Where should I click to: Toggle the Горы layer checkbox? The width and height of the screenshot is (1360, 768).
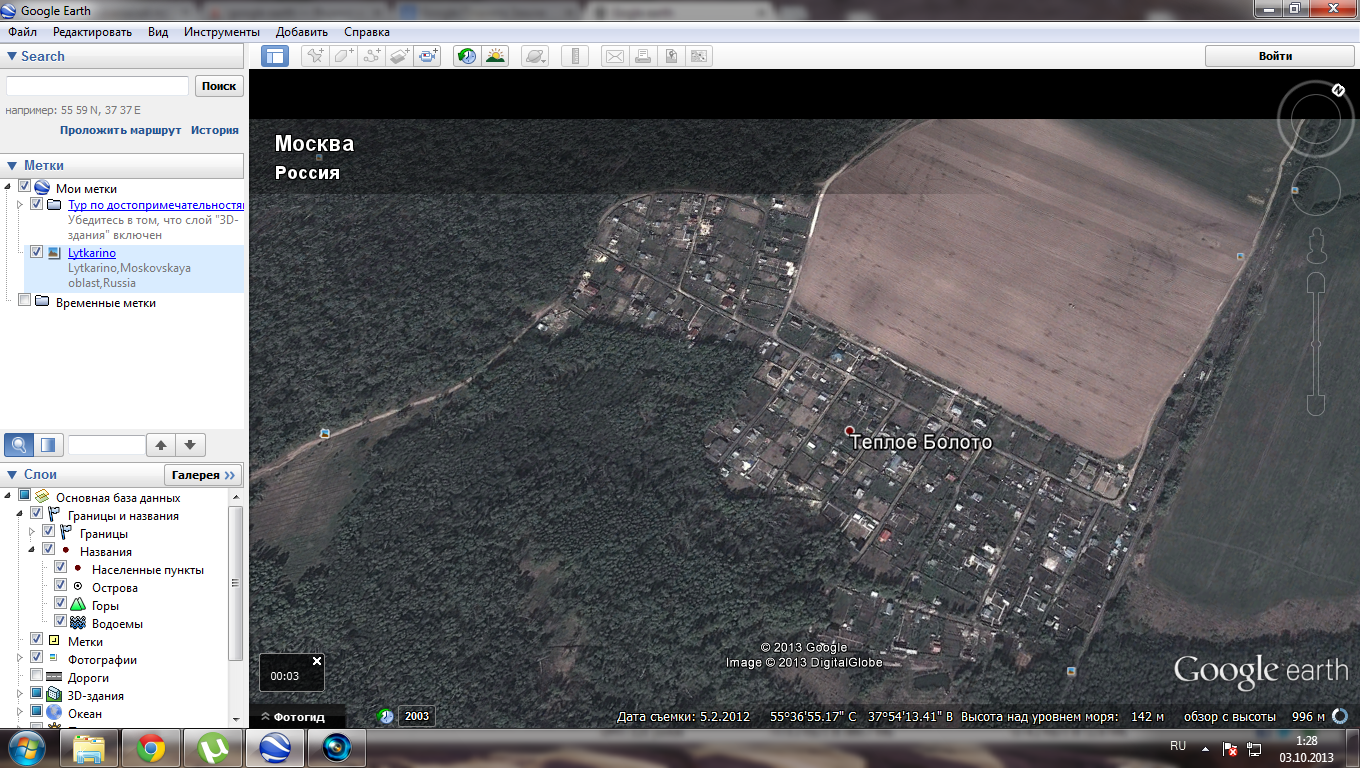click(60, 604)
